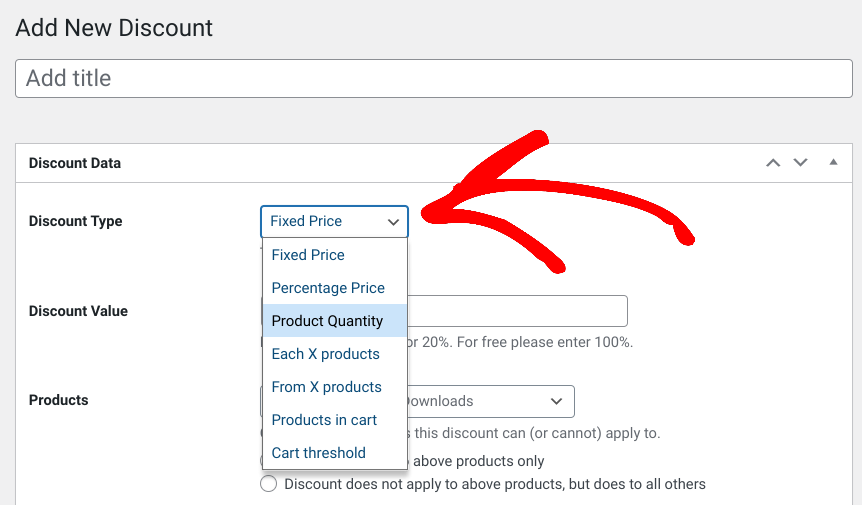Viewport: 862px width, 505px height.
Task: Open the Discount Type dropdown
Action: (334, 221)
